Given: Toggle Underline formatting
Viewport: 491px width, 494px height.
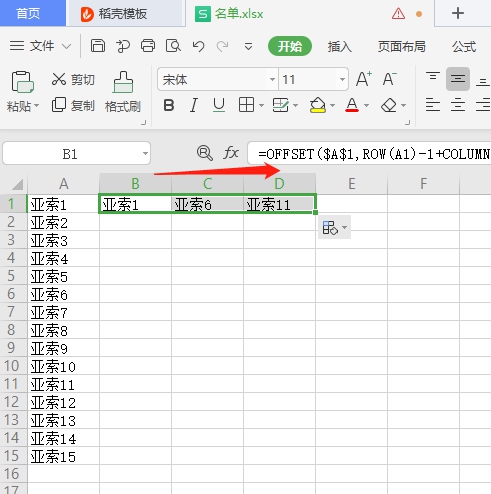Looking at the screenshot, I should (219, 105).
